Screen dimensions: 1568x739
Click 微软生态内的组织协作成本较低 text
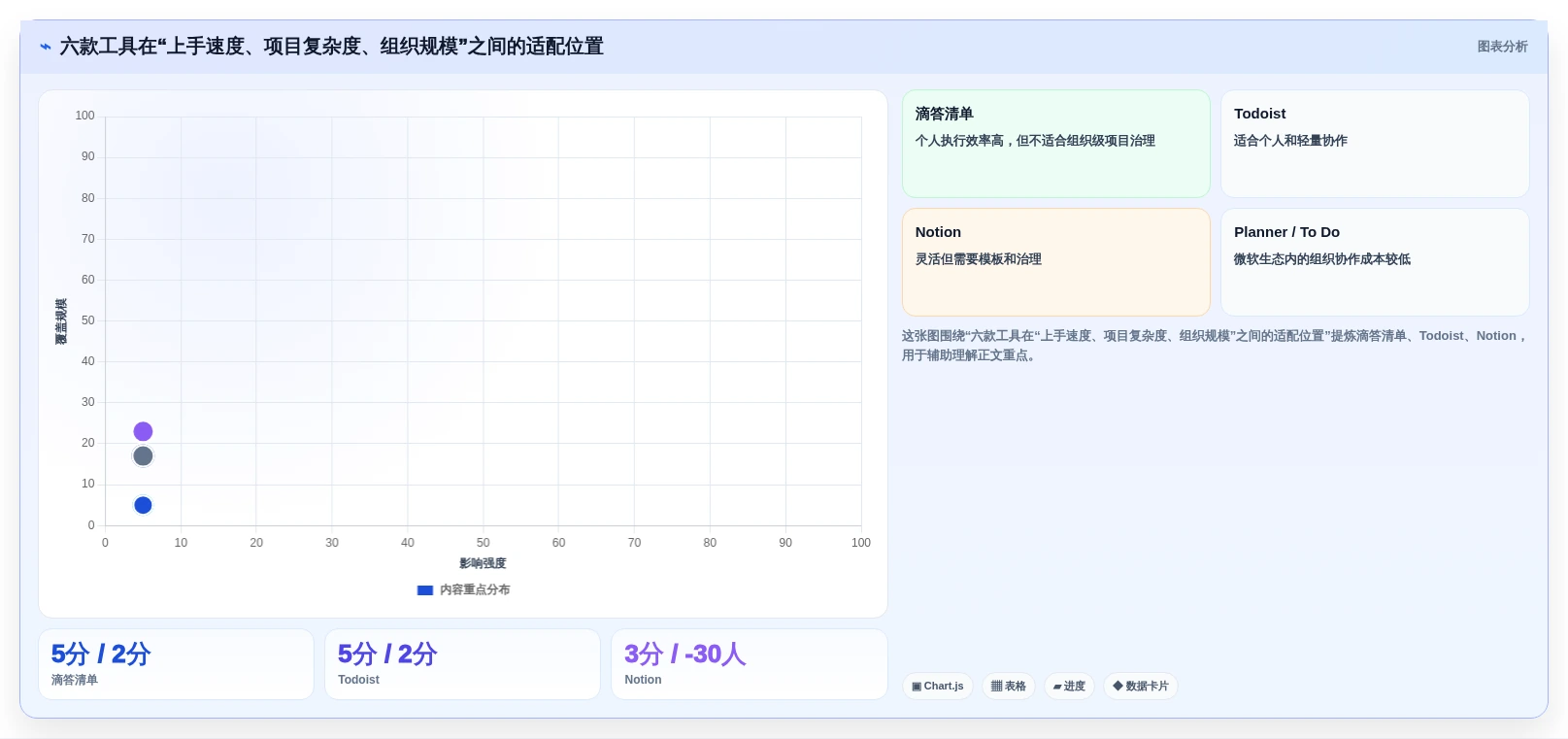point(1322,259)
